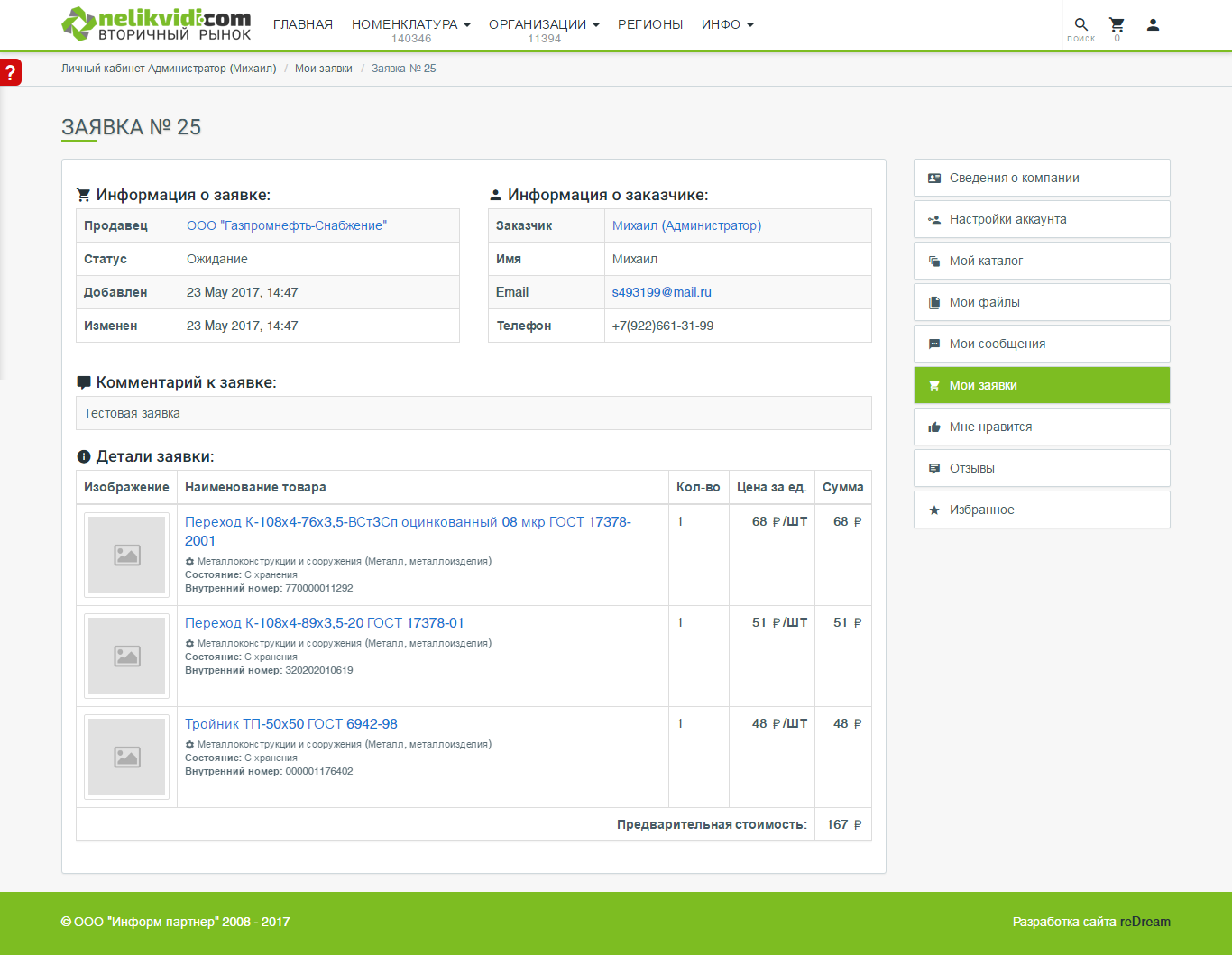The height and width of the screenshot is (955, 1232).
Task: Open customer link Михаил (Администратор)
Action: (686, 225)
